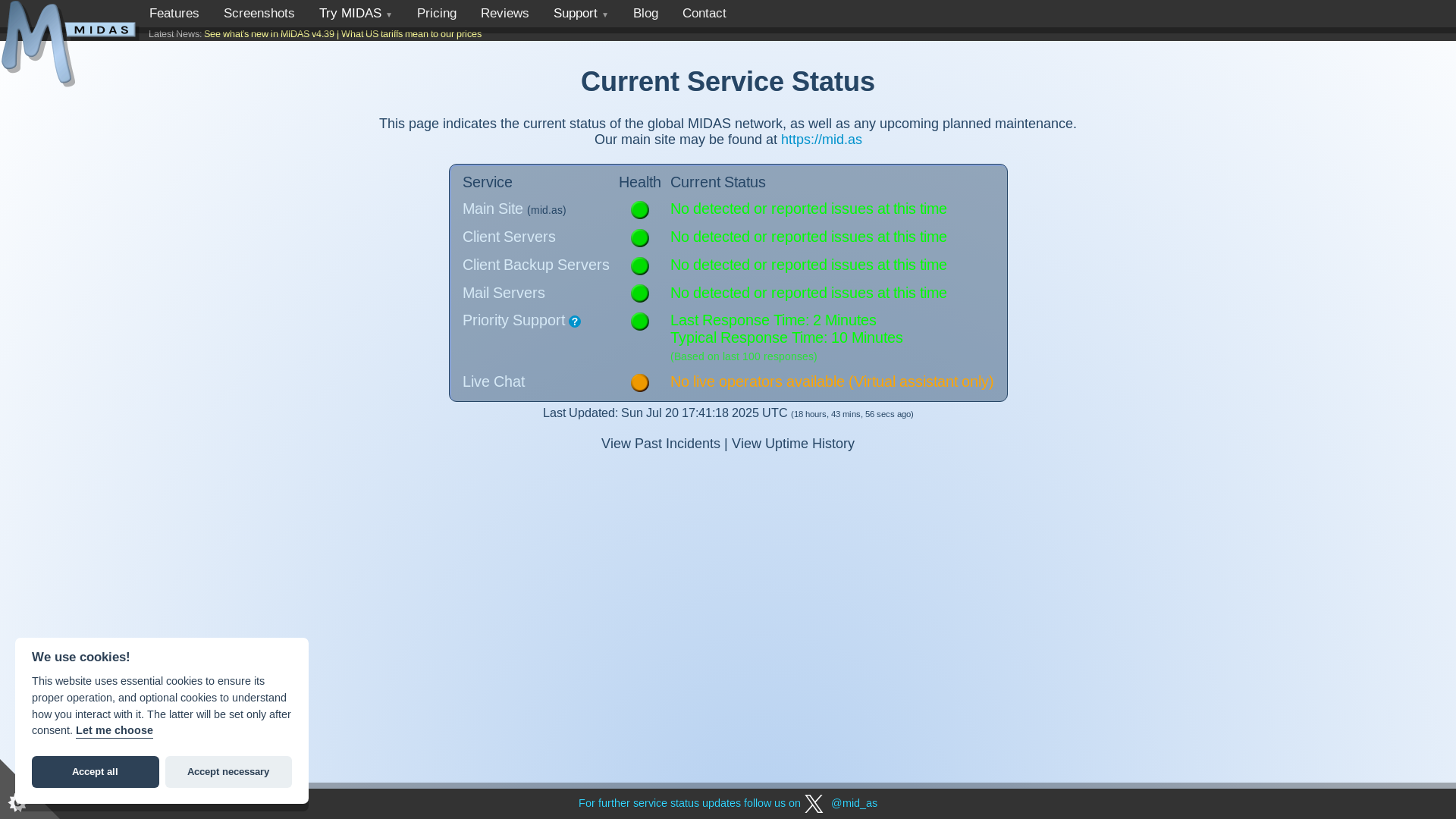Click the Client Backup Servers health indicator
Viewport: 1456px width, 819px height.
pyautogui.click(x=640, y=266)
